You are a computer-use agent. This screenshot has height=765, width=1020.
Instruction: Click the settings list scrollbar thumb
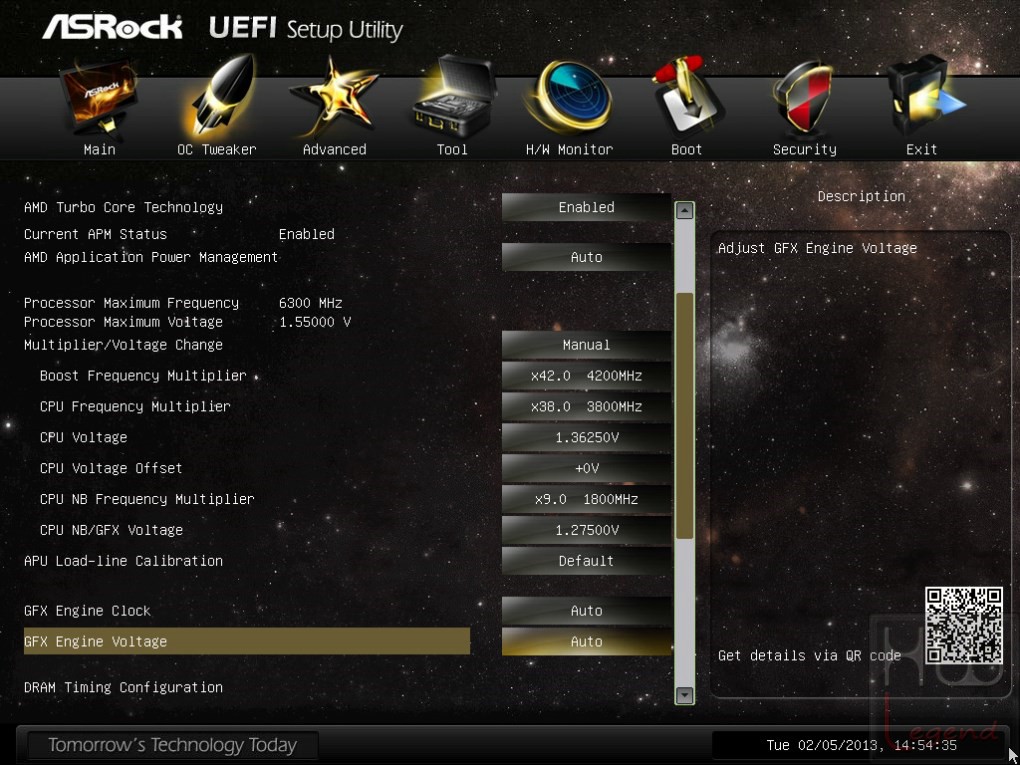[684, 416]
